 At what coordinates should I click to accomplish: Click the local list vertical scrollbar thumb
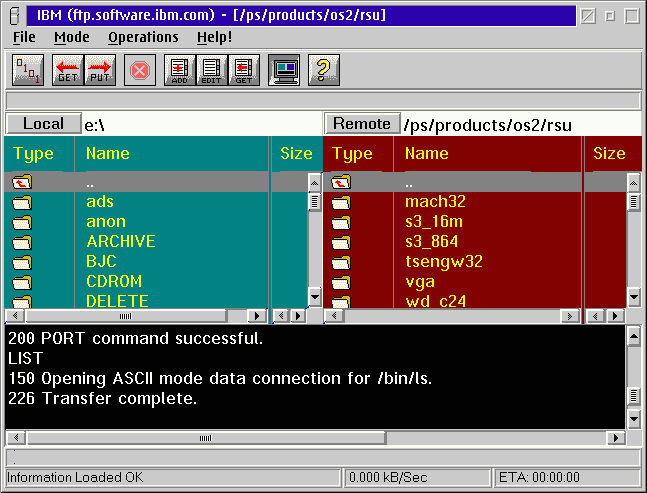click(x=315, y=202)
